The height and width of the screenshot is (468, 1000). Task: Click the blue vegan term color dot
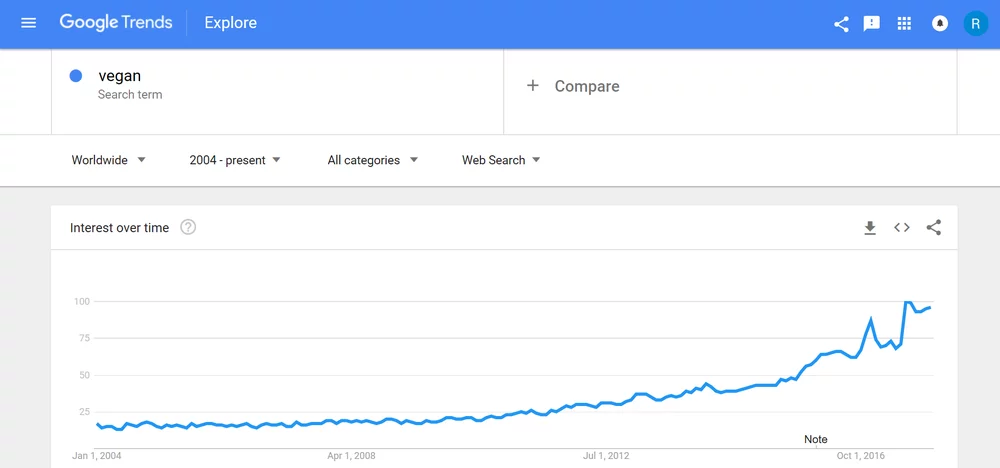(x=76, y=76)
